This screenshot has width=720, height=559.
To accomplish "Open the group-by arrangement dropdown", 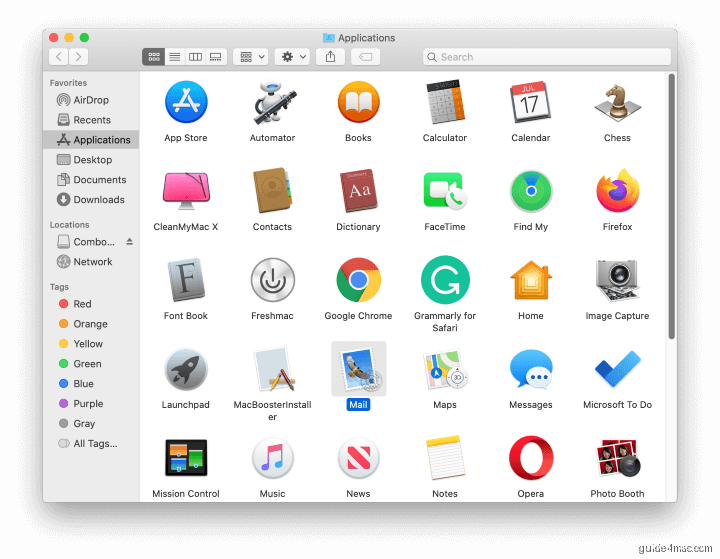I will tap(251, 57).
